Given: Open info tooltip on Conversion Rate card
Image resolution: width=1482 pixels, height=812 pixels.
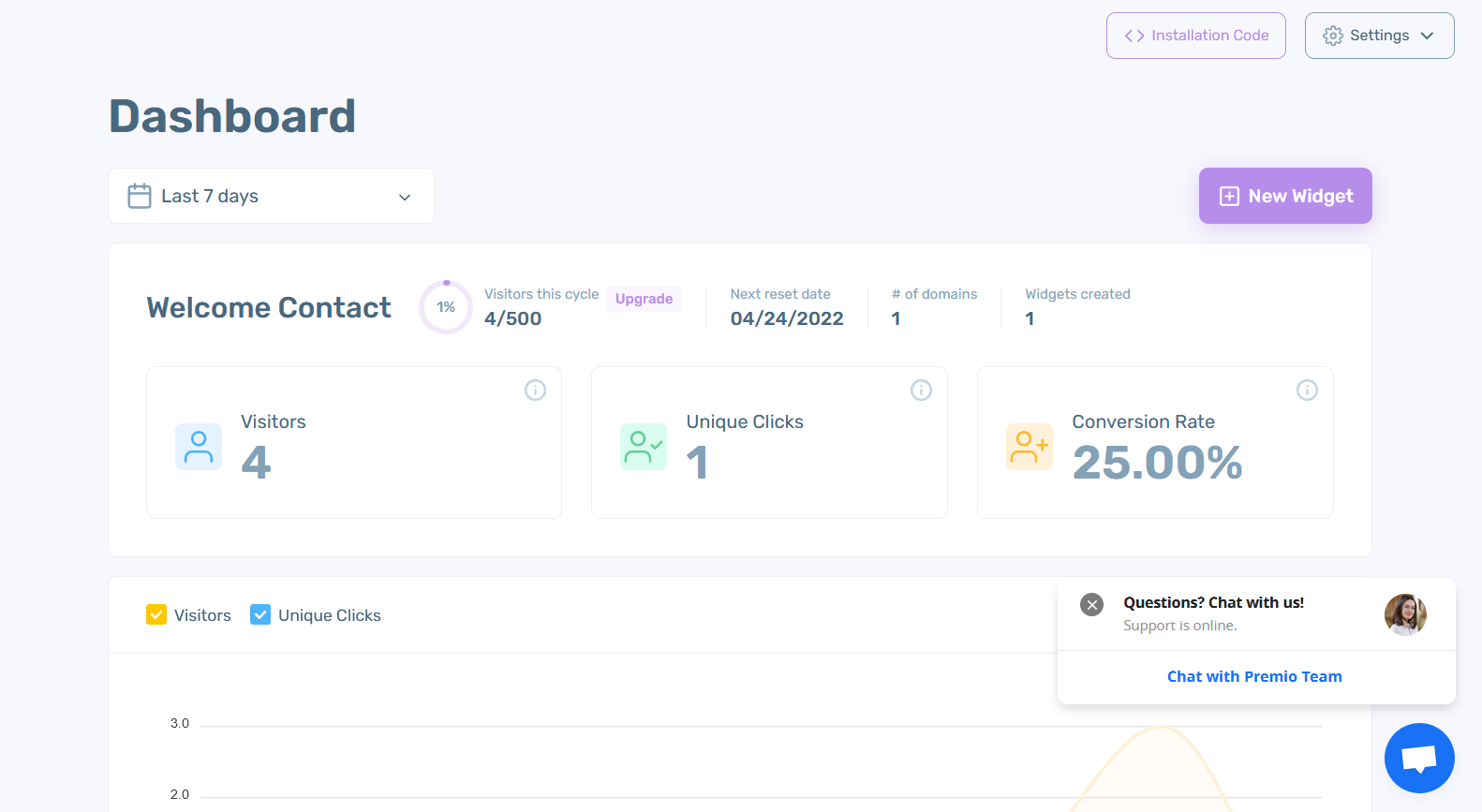Looking at the screenshot, I should [1307, 390].
